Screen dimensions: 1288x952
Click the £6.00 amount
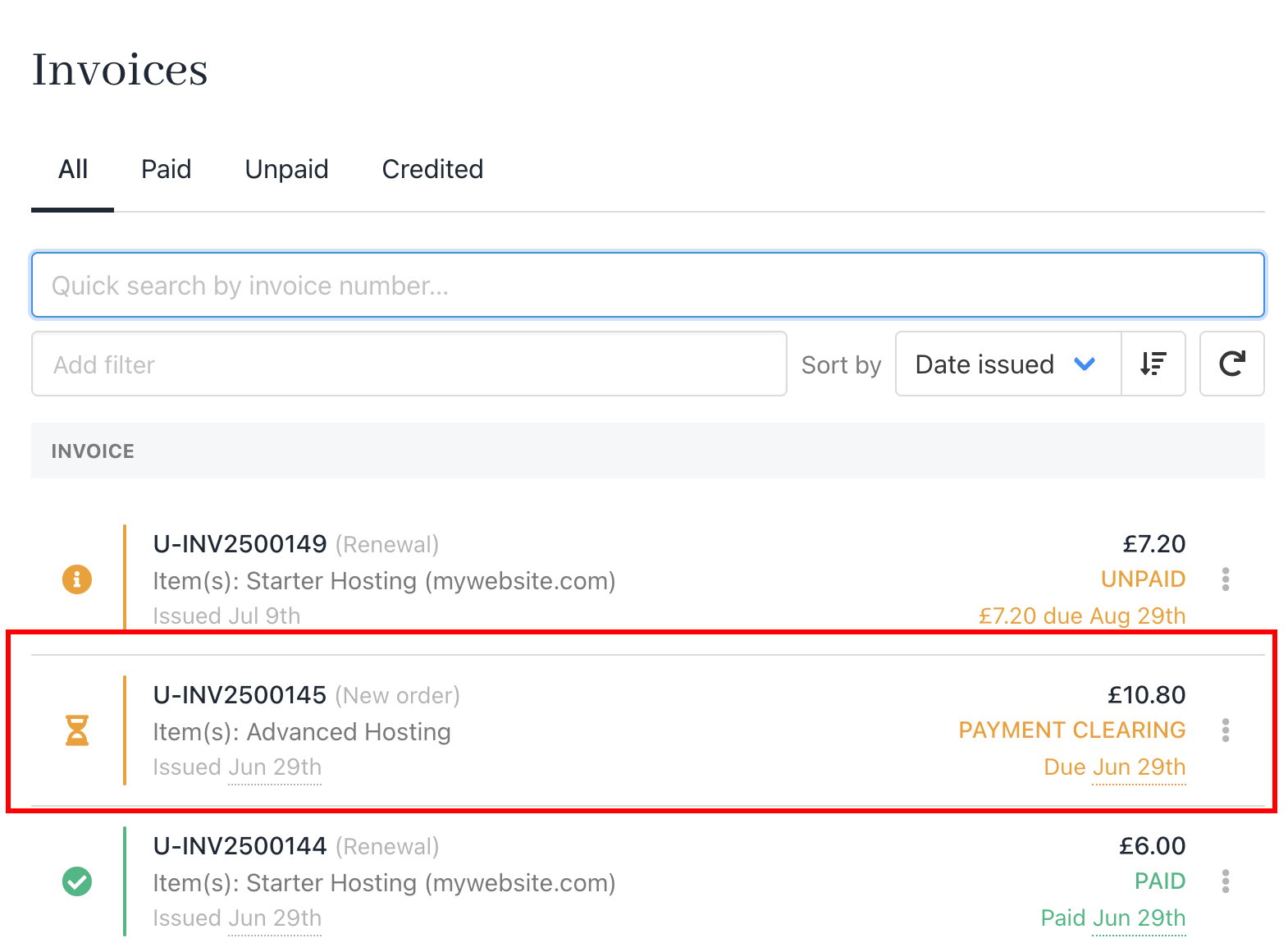point(1153,845)
